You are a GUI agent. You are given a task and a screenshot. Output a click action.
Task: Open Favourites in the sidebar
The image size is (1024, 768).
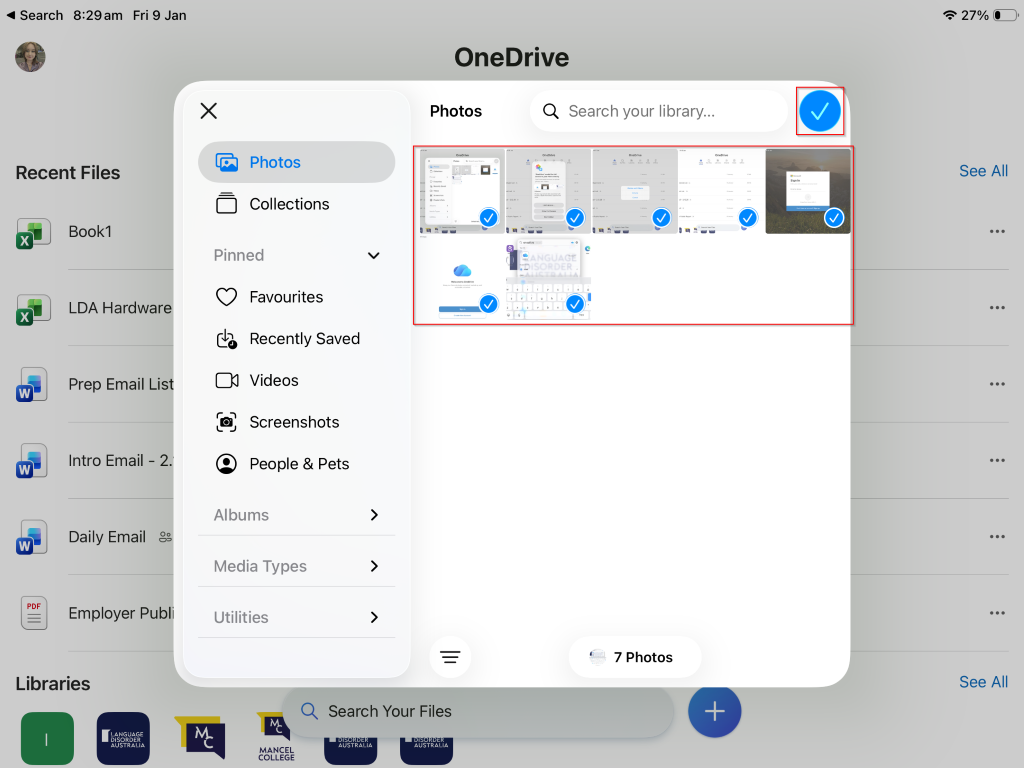click(x=296, y=297)
